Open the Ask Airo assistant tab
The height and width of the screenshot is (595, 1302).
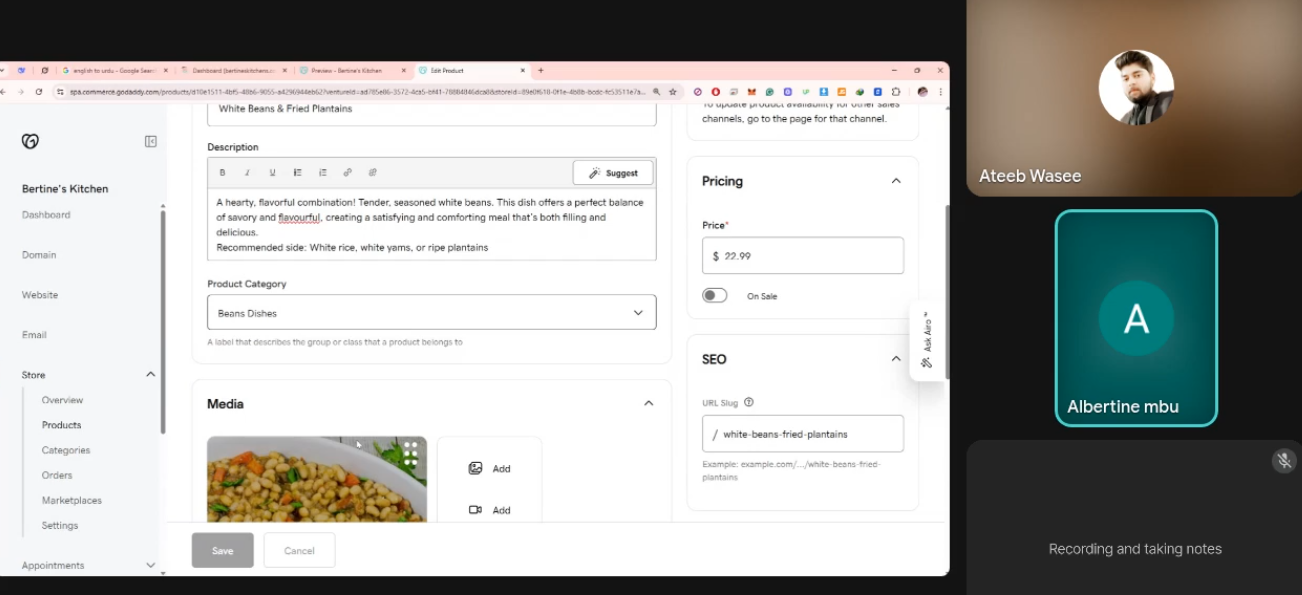[x=927, y=341]
